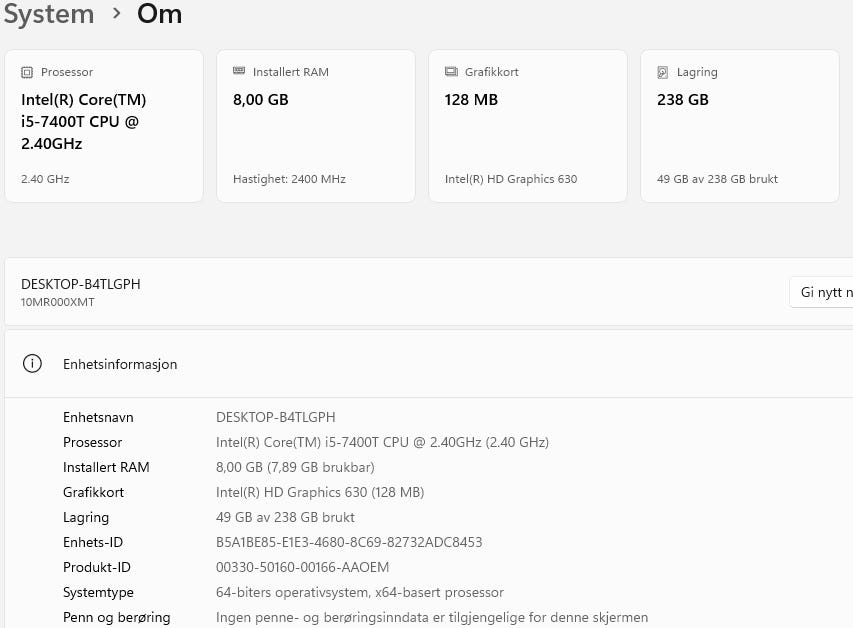Image resolution: width=853 pixels, height=628 pixels.
Task: Click the Systemtype label
Action: coord(98,593)
